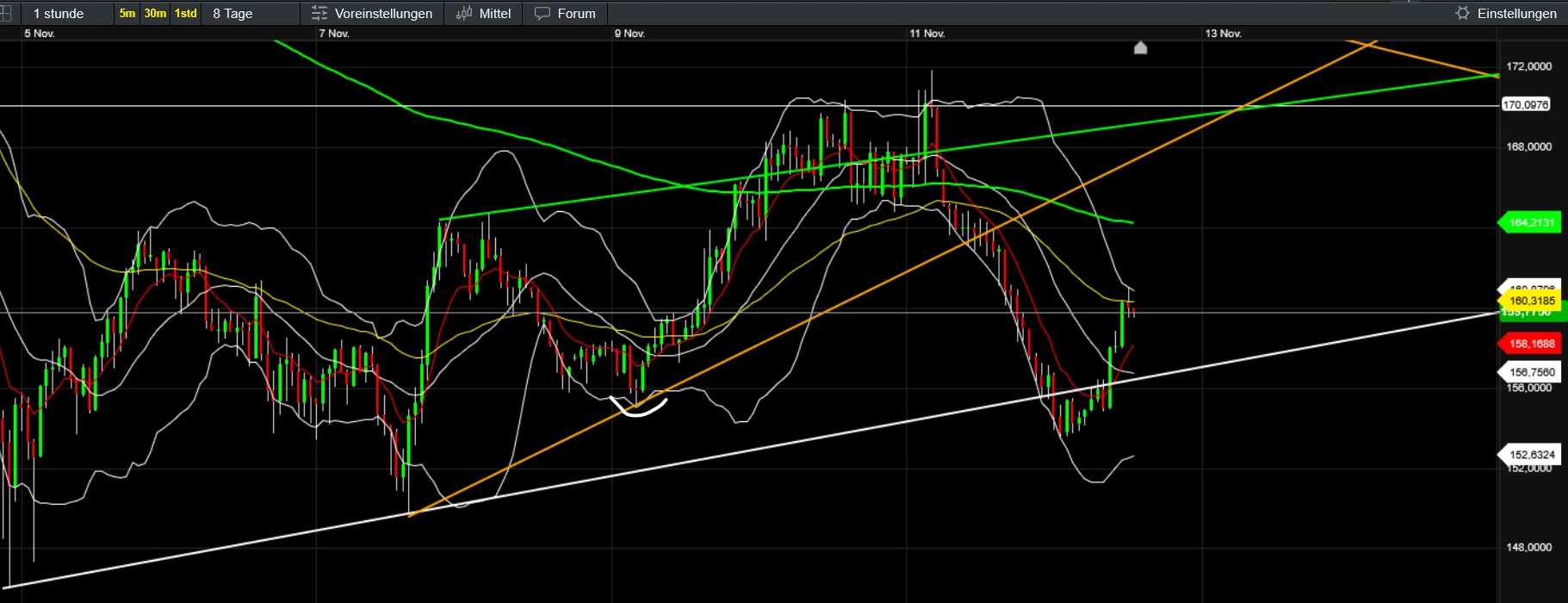The width and height of the screenshot is (1568, 603).
Task: Click the 170,0976 horizontal line label
Action: [x=1525, y=105]
